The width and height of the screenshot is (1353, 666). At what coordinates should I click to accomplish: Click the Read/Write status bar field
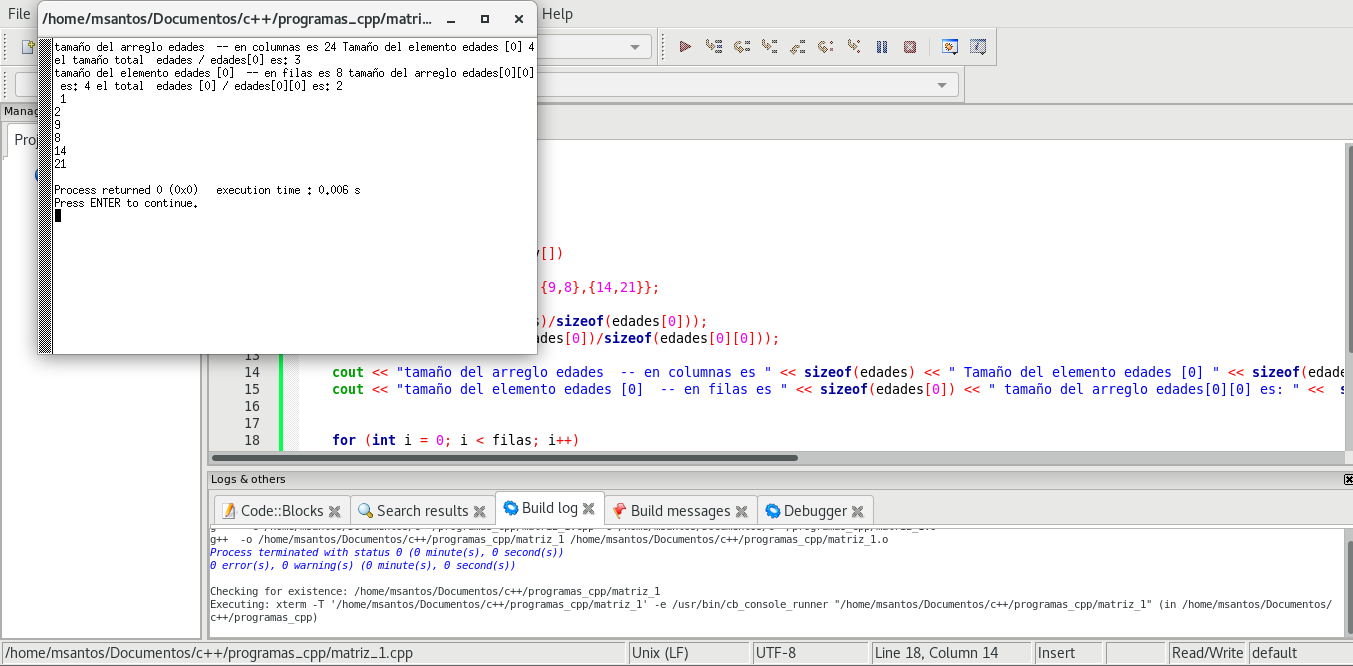tap(1207, 653)
